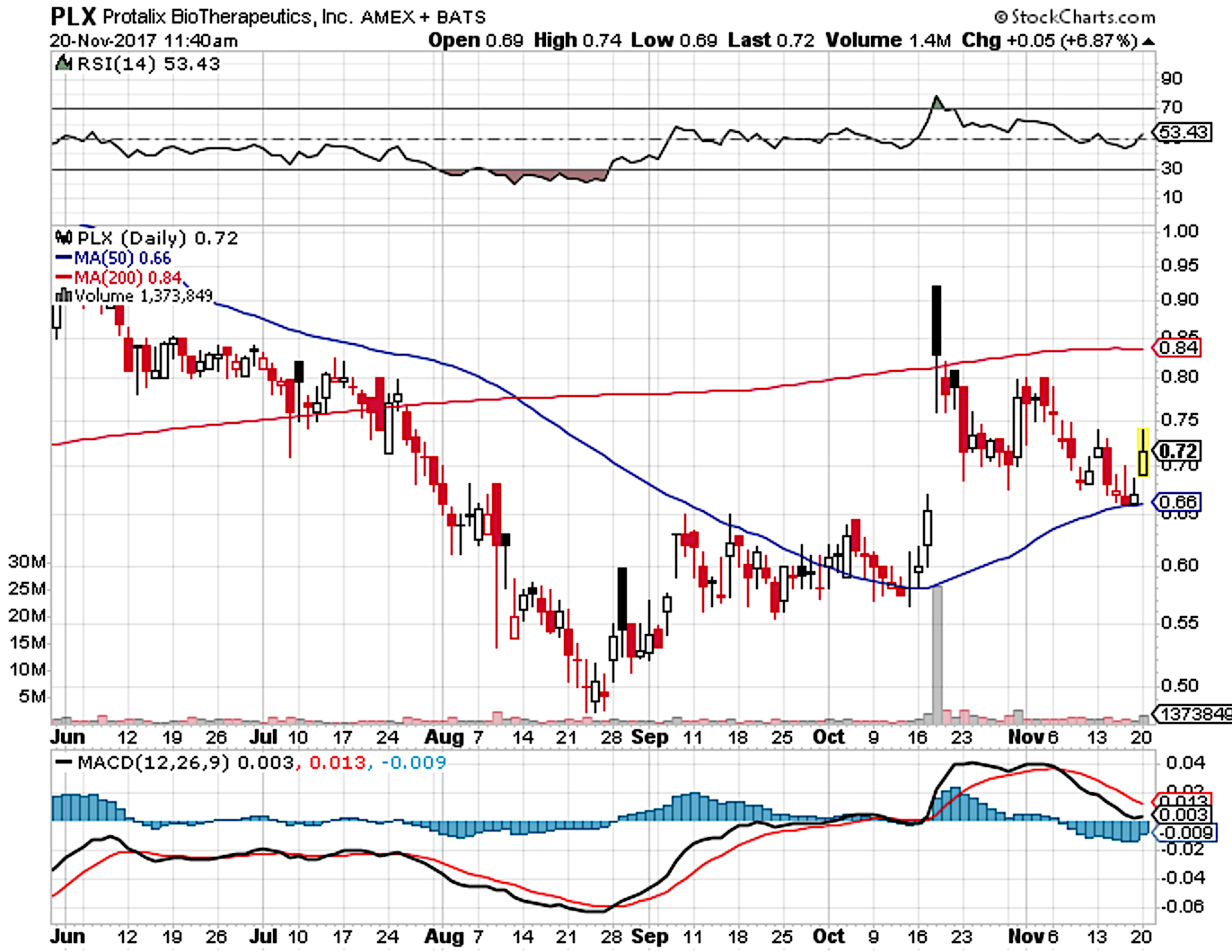This screenshot has height=952, width=1232.
Task: Click the red 0.013 MACD signal legend value
Action: pyautogui.click(x=338, y=762)
